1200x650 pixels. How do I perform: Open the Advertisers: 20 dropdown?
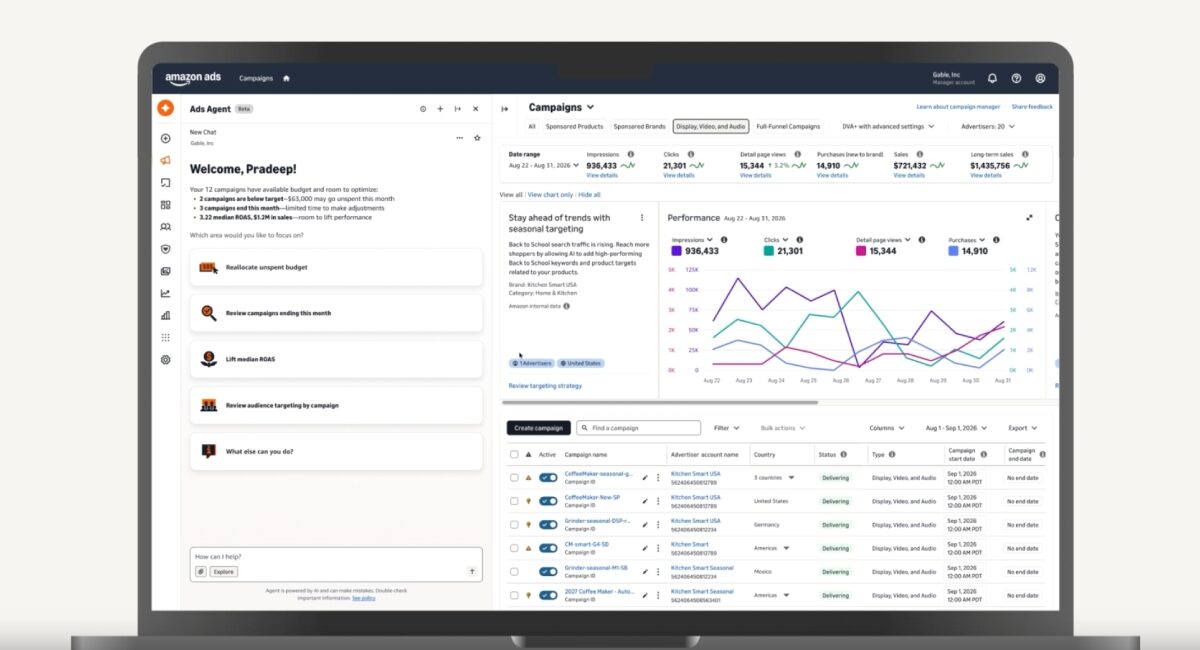click(988, 127)
